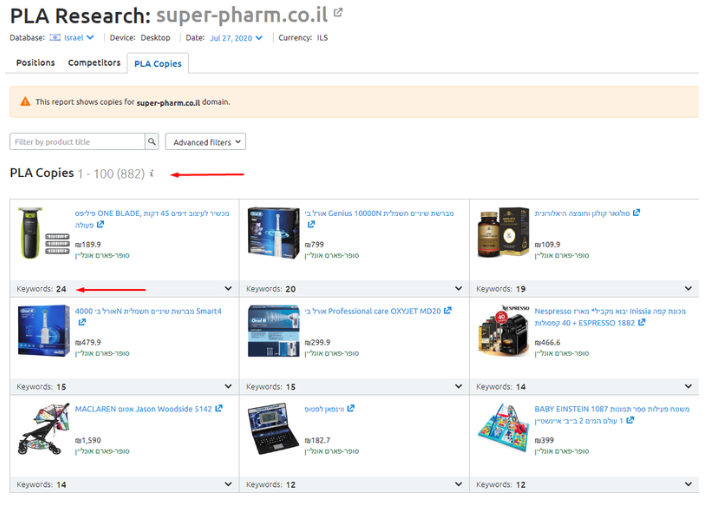Image resolution: width=714 pixels, height=511 pixels.
Task: Open external link icon of OXYJET MD20 product
Action: tap(448, 310)
